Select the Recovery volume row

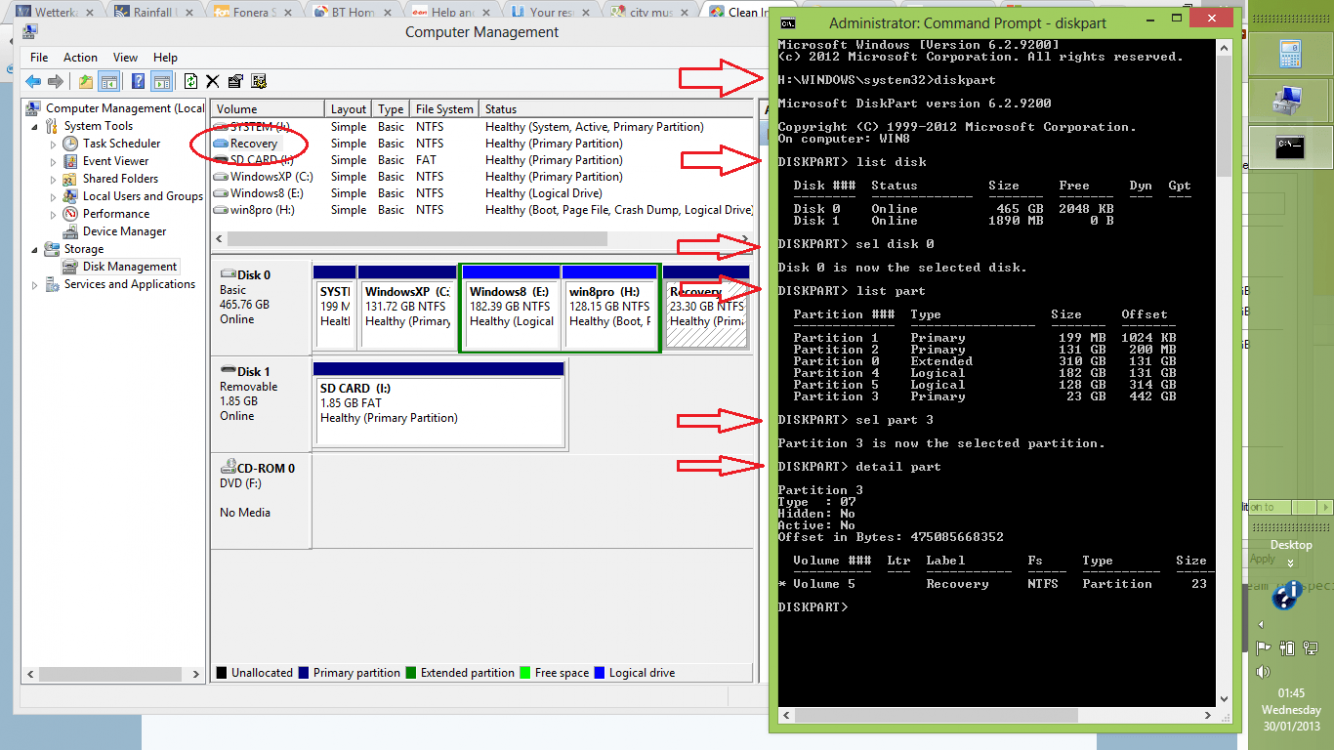(x=483, y=143)
